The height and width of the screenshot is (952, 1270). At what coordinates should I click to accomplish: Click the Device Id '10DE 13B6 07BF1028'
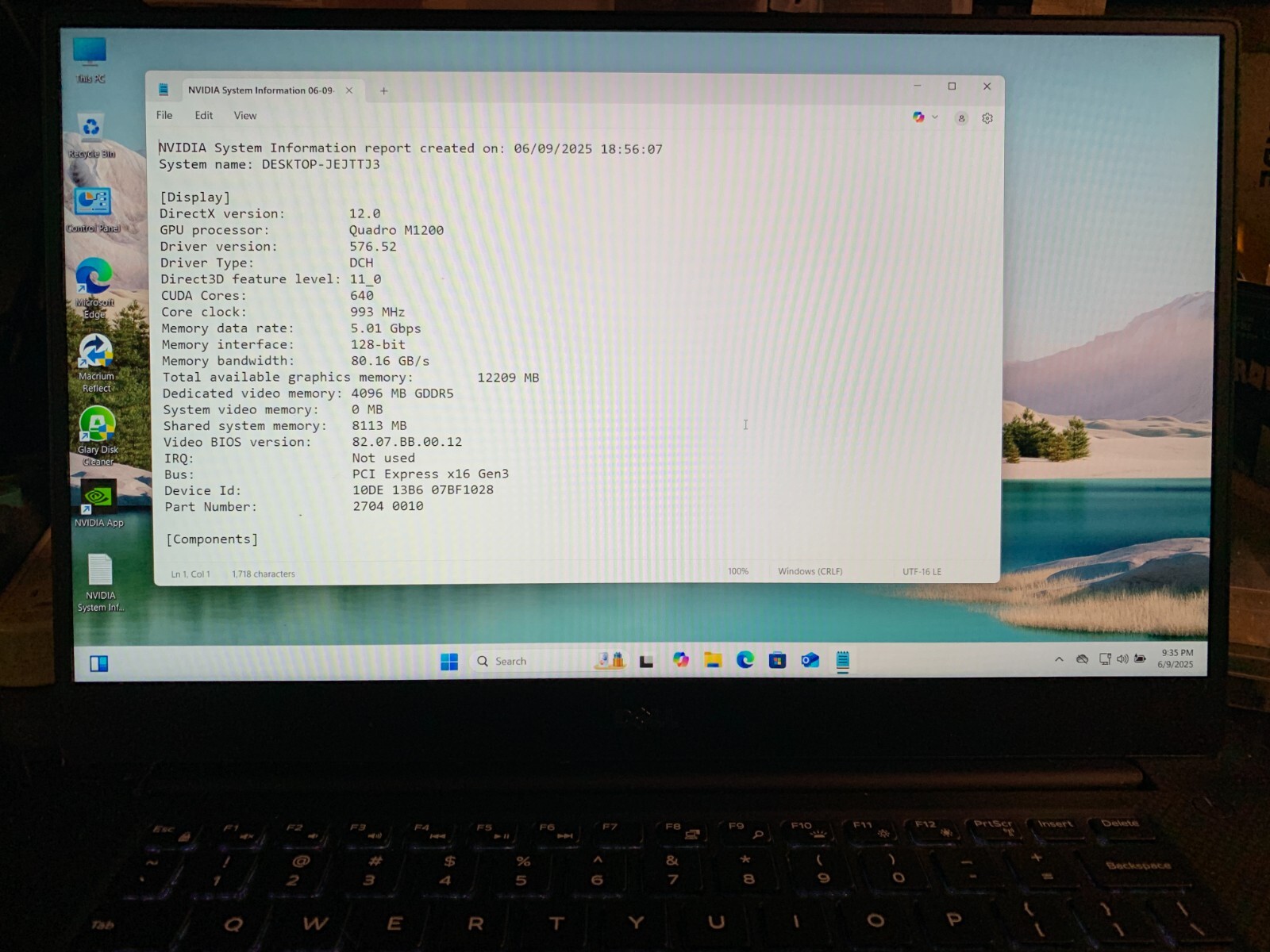[423, 490]
